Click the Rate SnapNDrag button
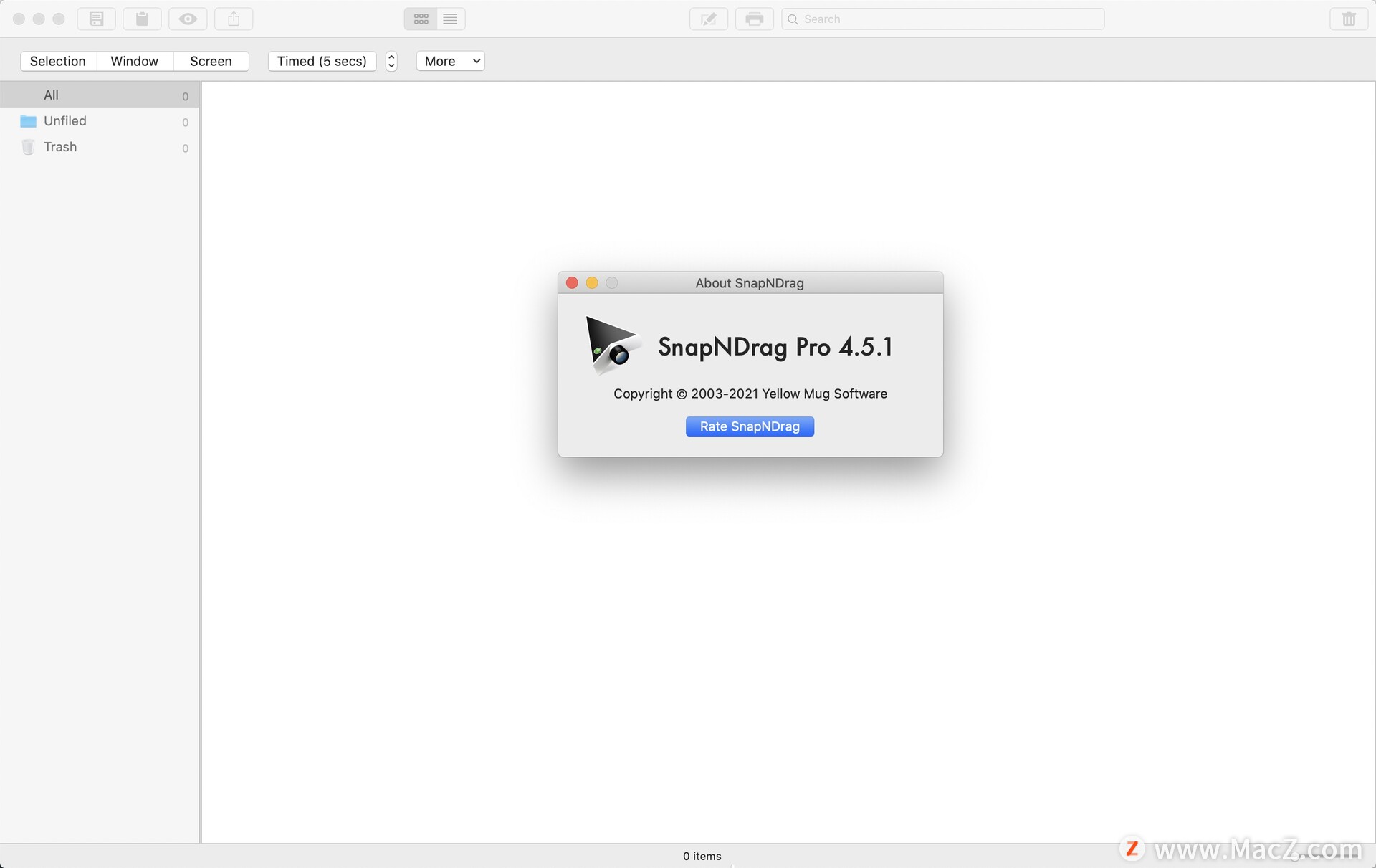This screenshot has height=868, width=1376. point(750,426)
